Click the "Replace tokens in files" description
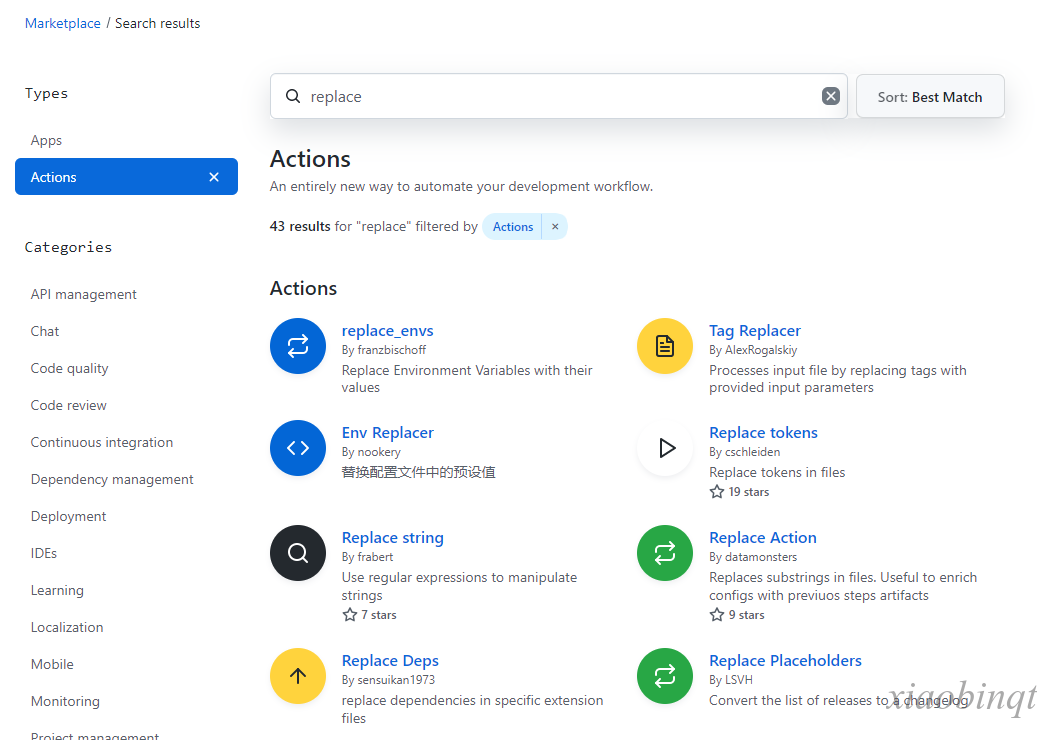This screenshot has width=1053, height=740. click(777, 472)
